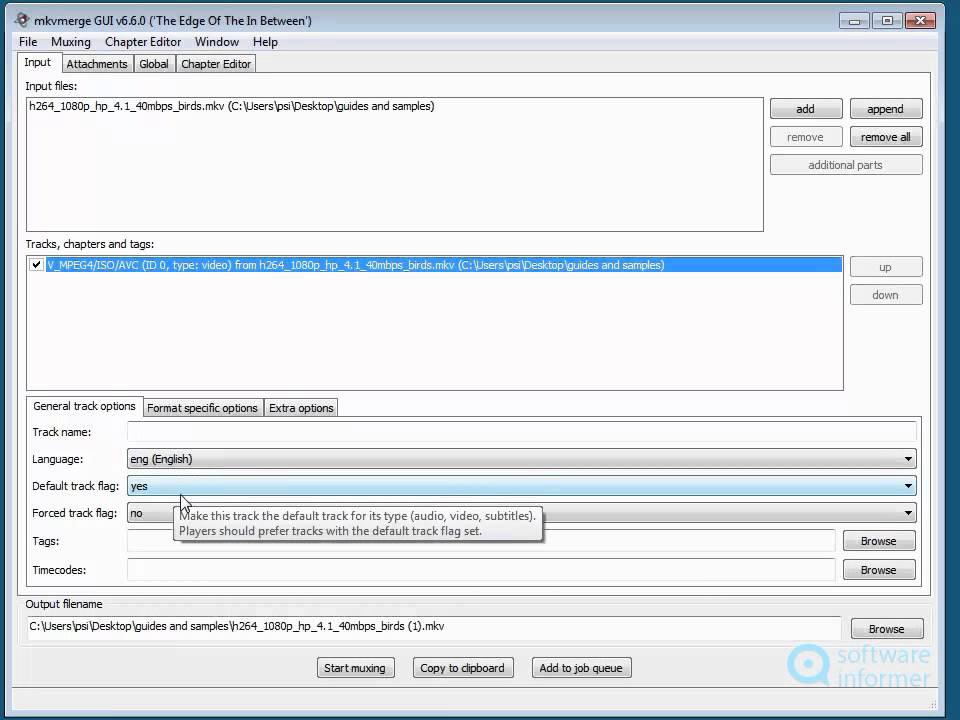
Task: Click the append button
Action: point(885,109)
